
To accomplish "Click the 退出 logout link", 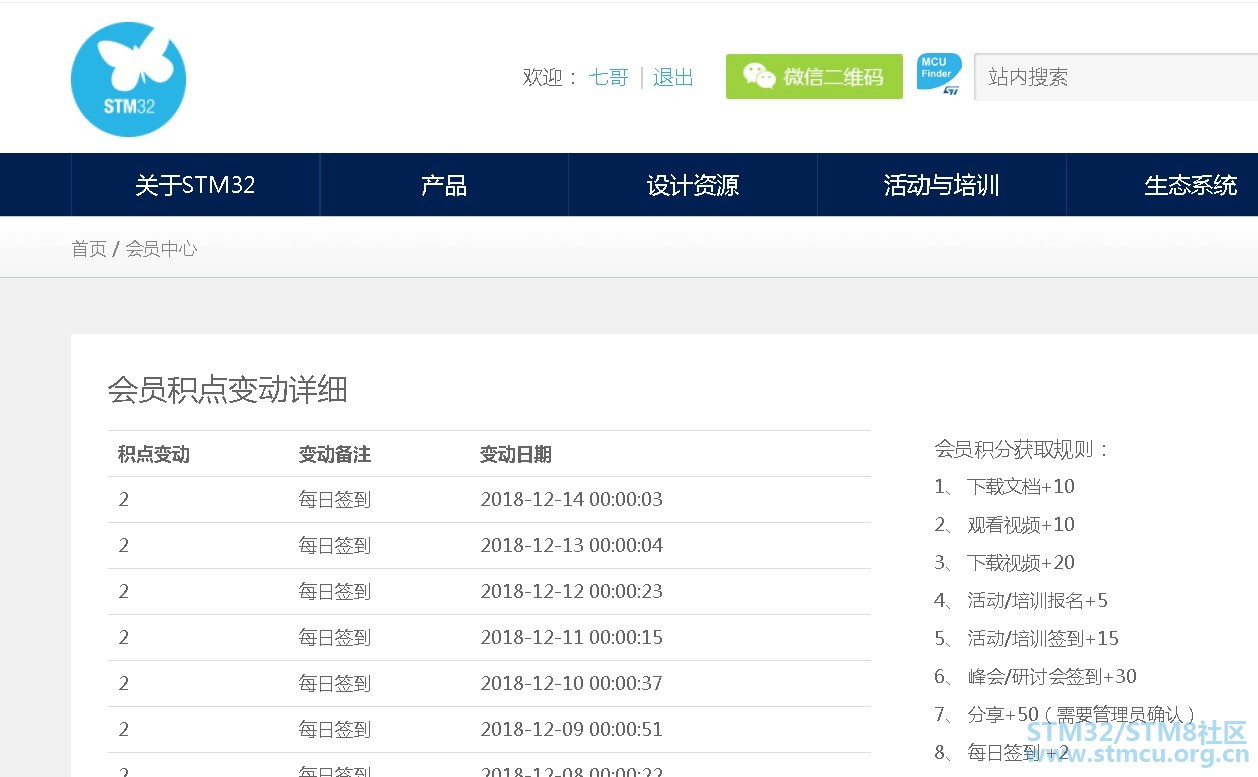I will click(673, 77).
